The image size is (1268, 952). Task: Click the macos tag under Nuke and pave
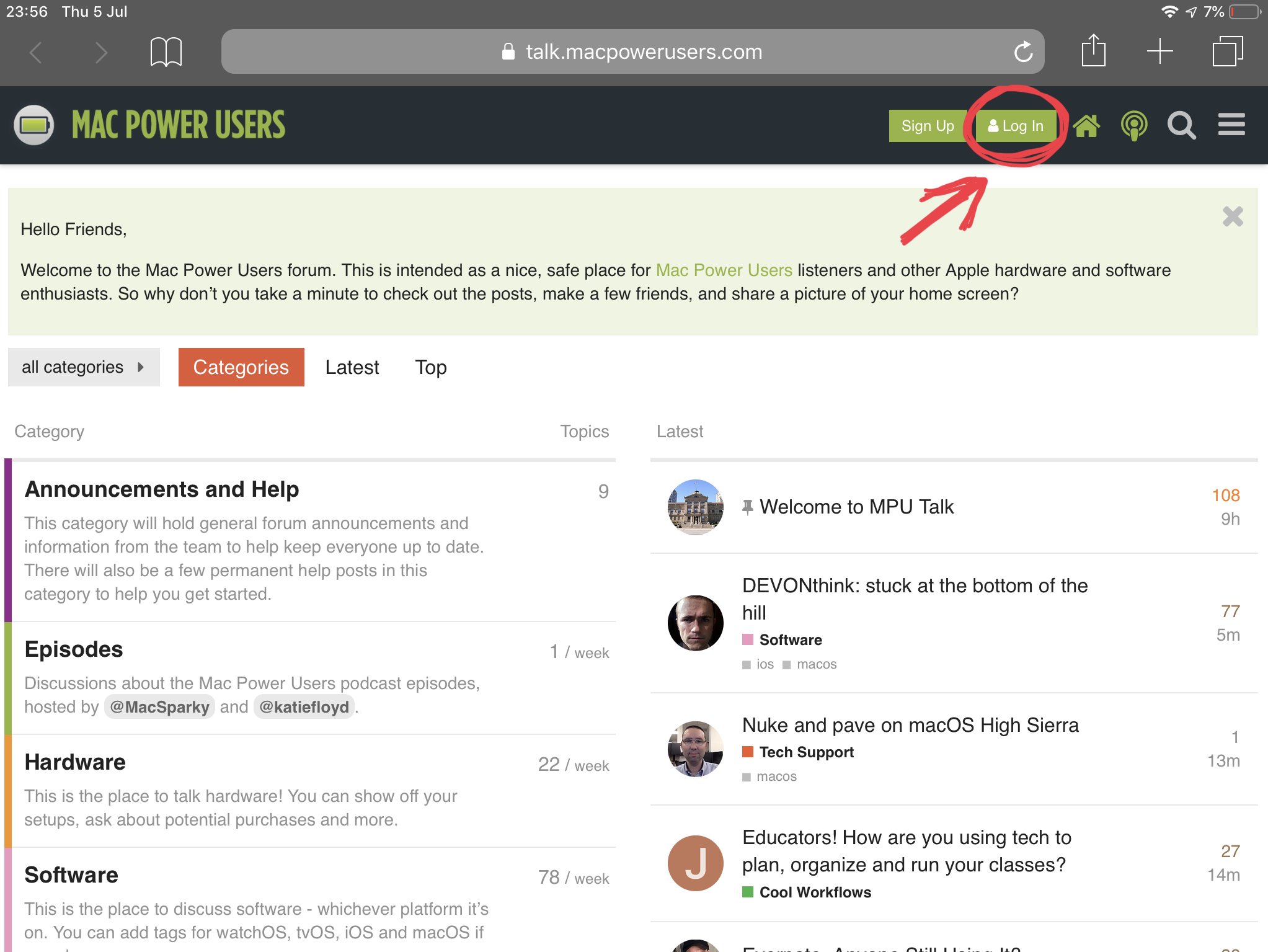click(769, 776)
